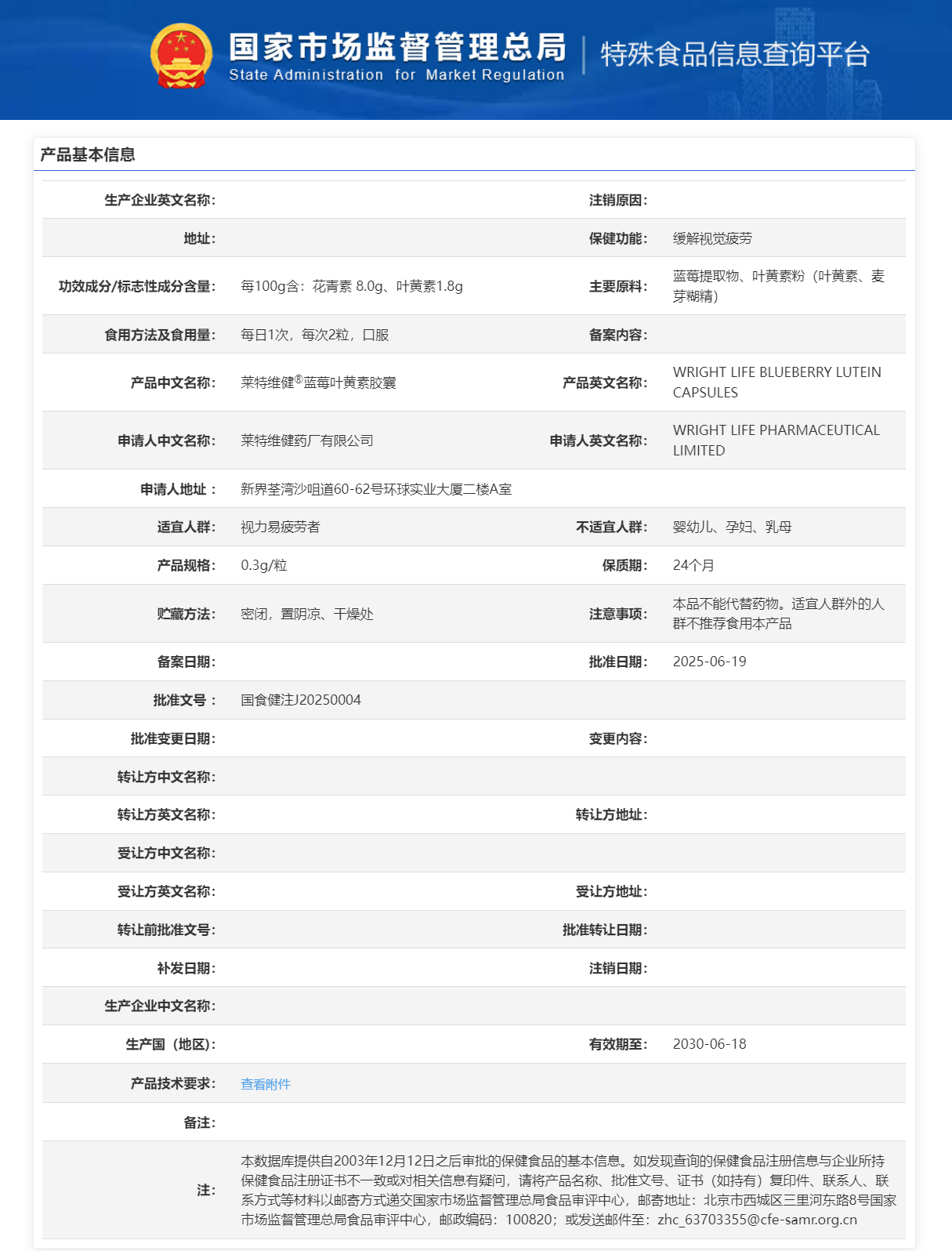The width and height of the screenshot is (952, 1251).
Task: Click unsuitable group value 婴幼儿、孕妇、乳母
Action: point(733,527)
